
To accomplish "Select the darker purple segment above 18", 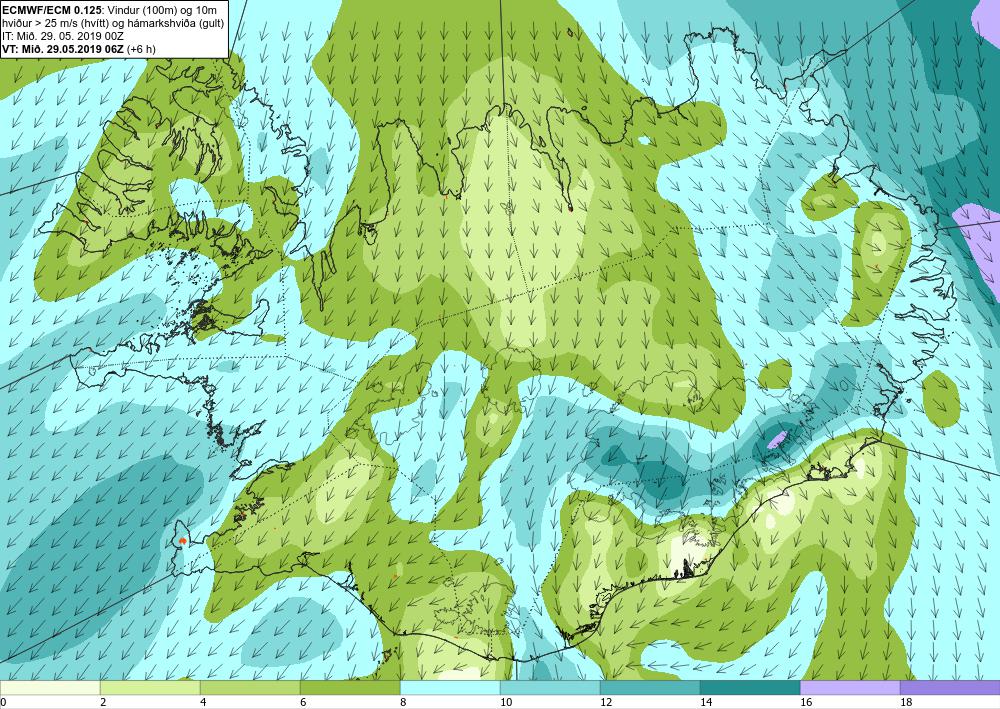I will [950, 688].
